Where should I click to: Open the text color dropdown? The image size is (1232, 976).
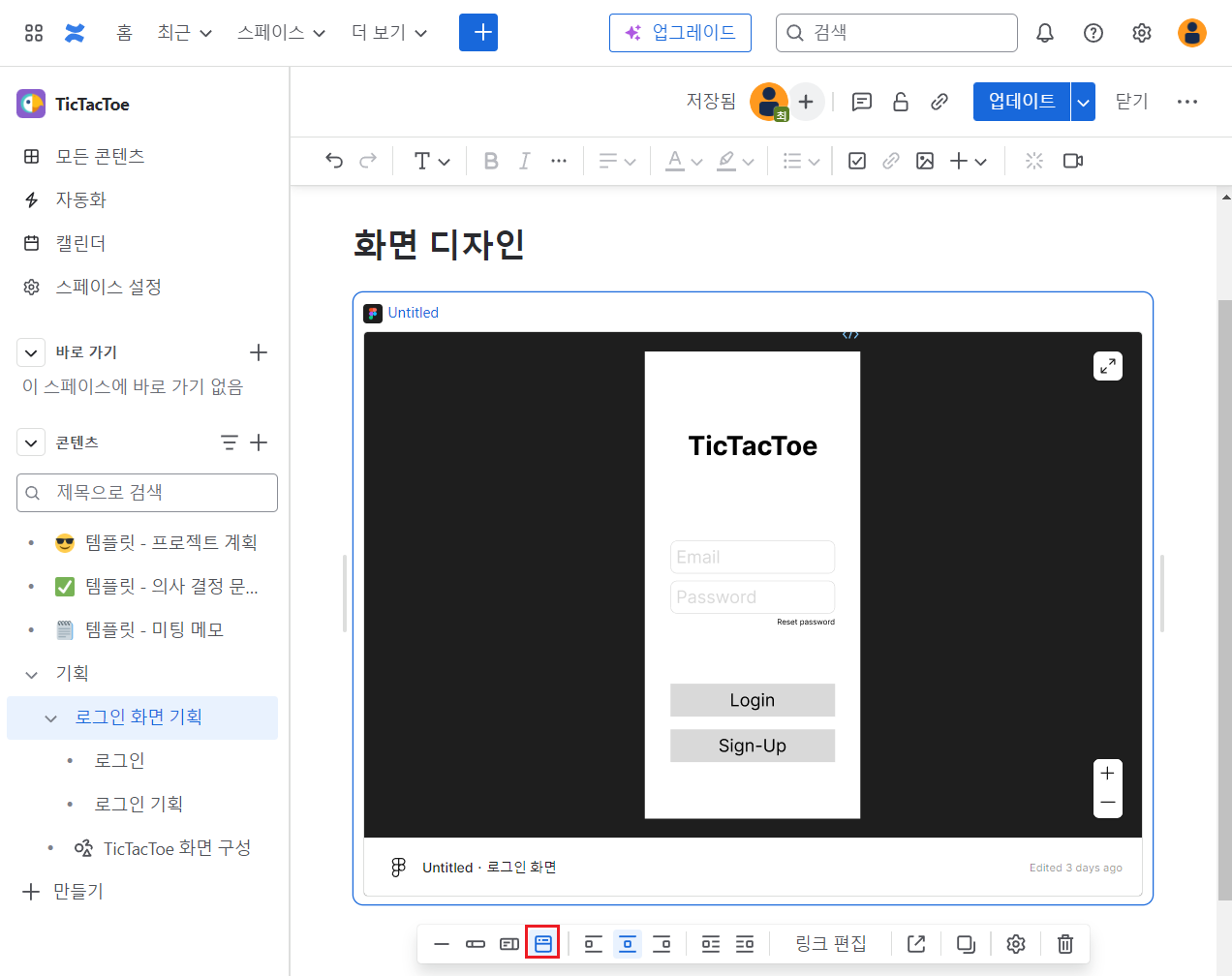(684, 161)
